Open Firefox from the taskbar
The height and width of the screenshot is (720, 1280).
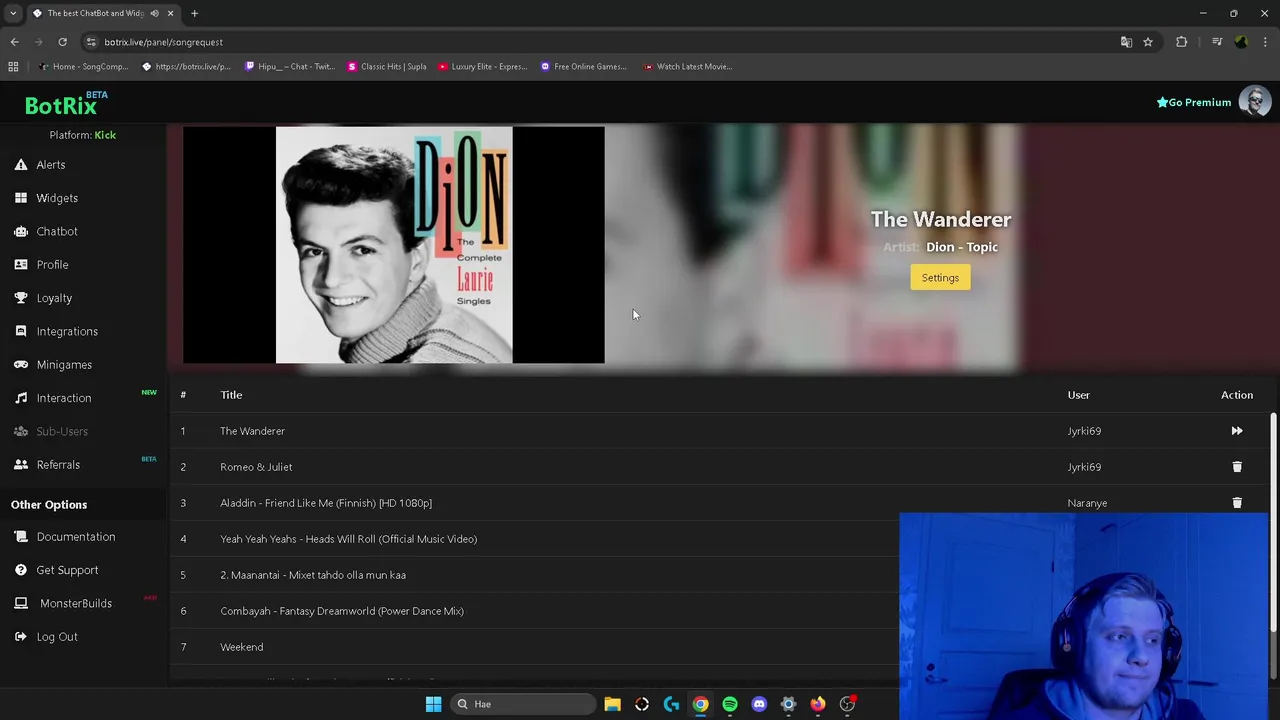click(x=818, y=704)
